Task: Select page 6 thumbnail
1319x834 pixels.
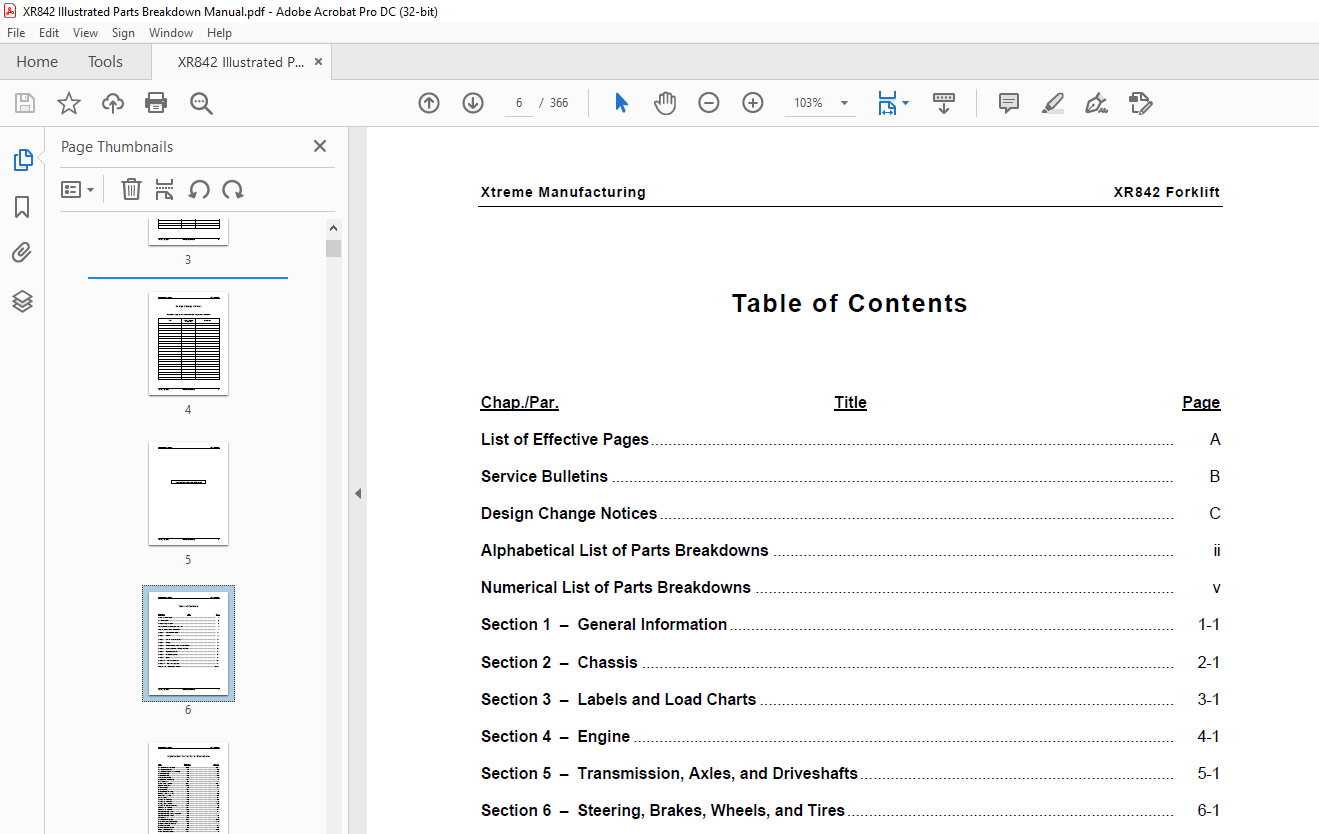Action: tap(188, 643)
